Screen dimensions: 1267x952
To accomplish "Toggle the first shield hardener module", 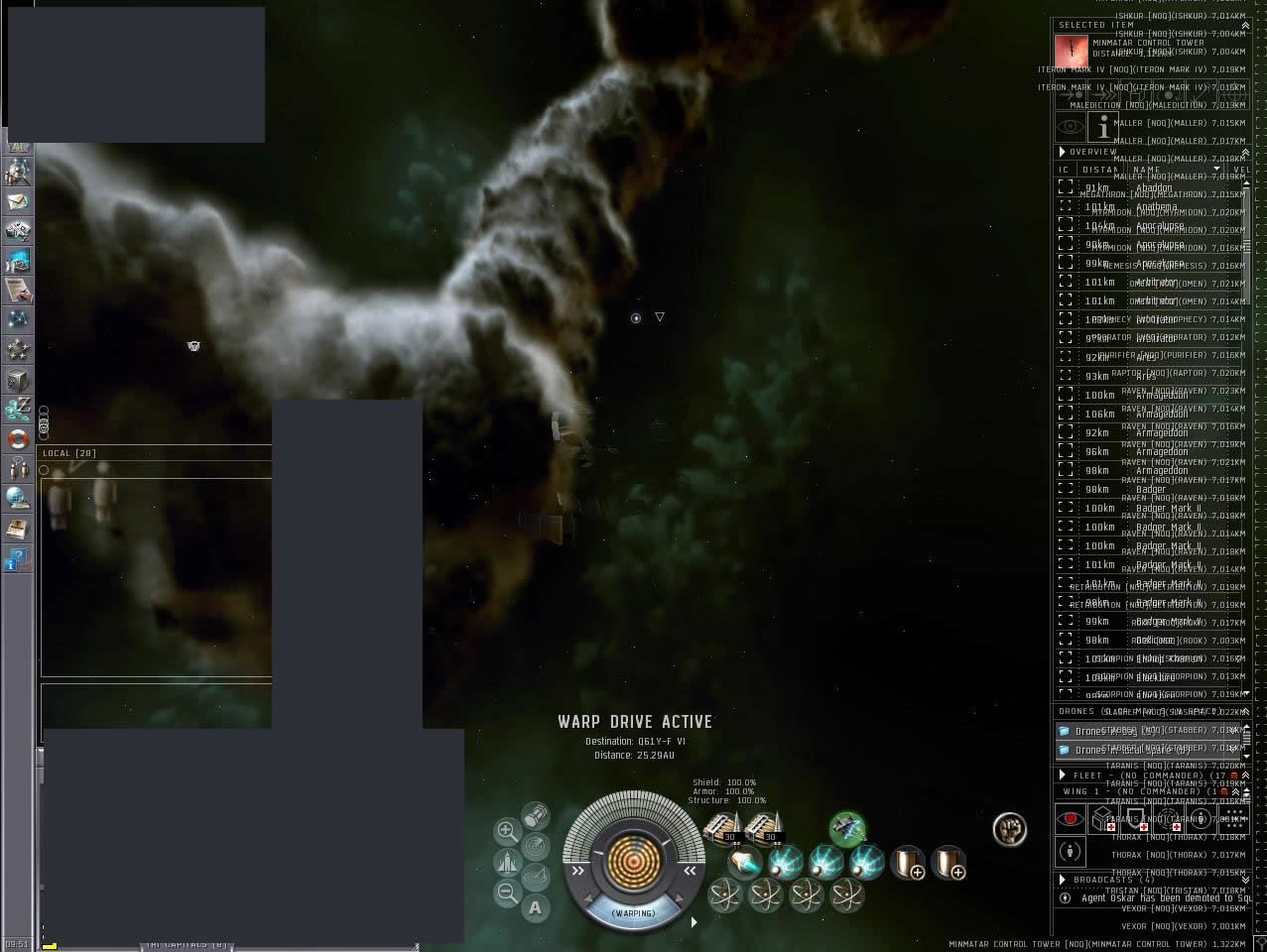I will pyautogui.click(x=786, y=862).
